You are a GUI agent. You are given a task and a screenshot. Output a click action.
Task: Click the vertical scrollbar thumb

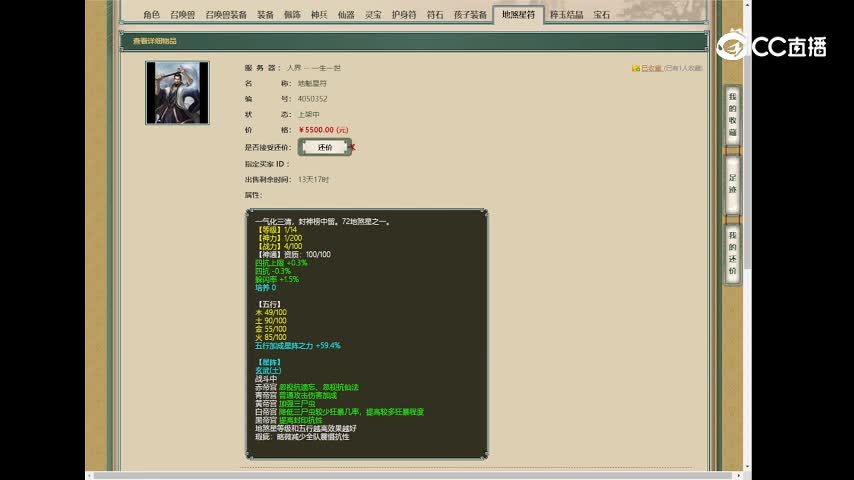[747, 139]
